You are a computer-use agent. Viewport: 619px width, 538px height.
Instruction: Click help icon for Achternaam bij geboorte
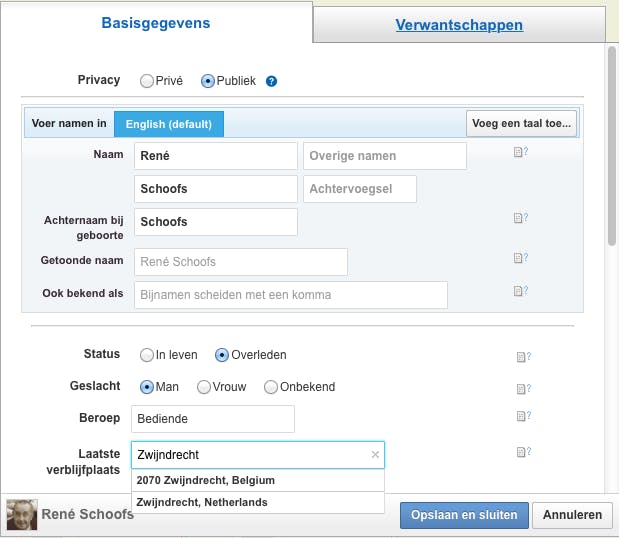click(520, 218)
